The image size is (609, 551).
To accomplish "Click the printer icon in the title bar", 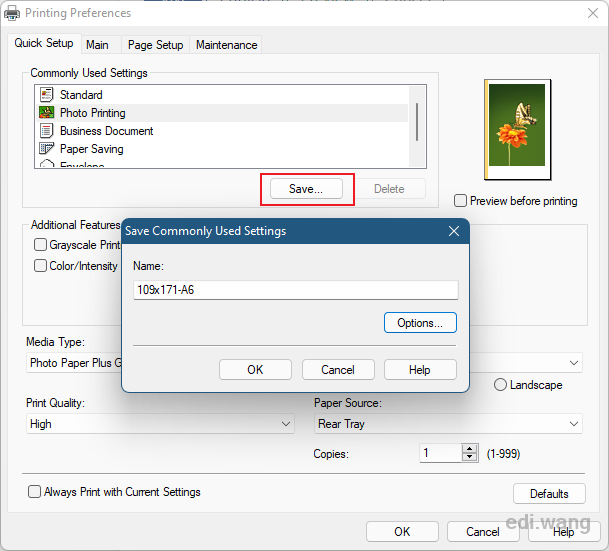I will pos(12,13).
